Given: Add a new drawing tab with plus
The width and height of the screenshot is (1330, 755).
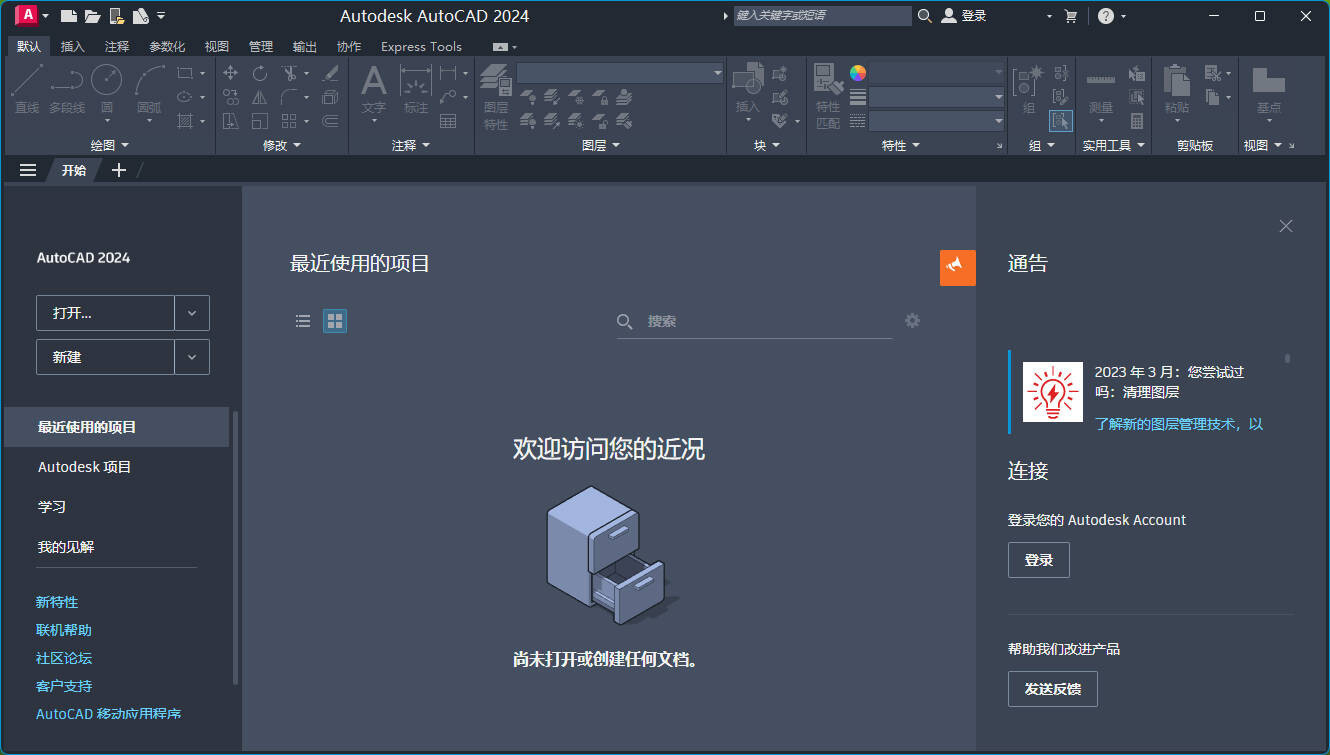Looking at the screenshot, I should click(x=119, y=170).
